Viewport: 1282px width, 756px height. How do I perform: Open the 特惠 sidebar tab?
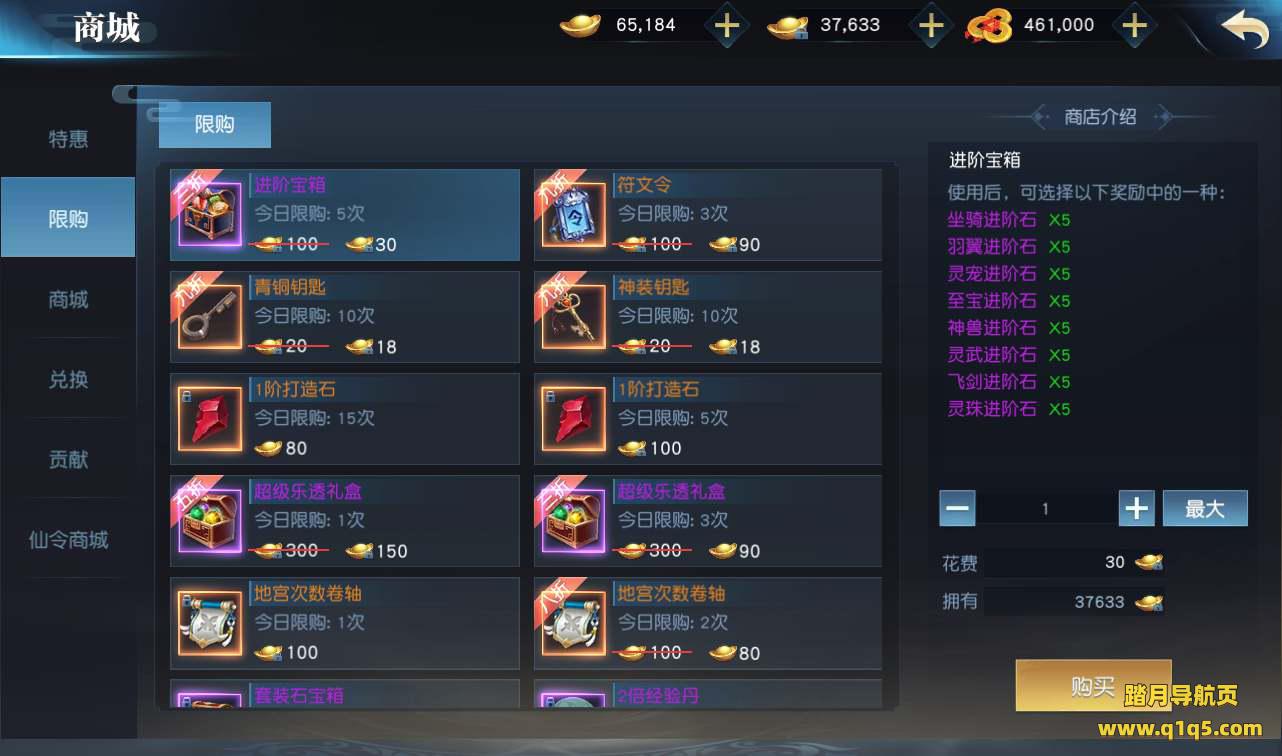68,139
